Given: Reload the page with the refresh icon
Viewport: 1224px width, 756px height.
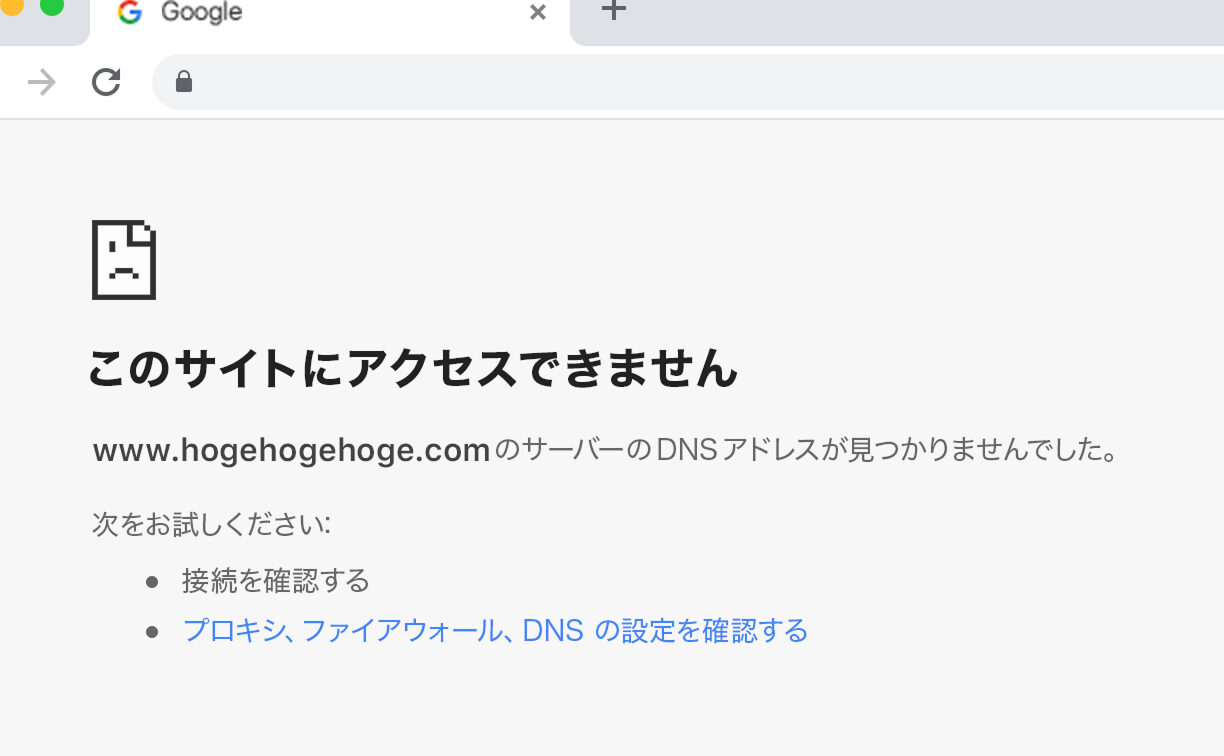Looking at the screenshot, I should [106, 82].
